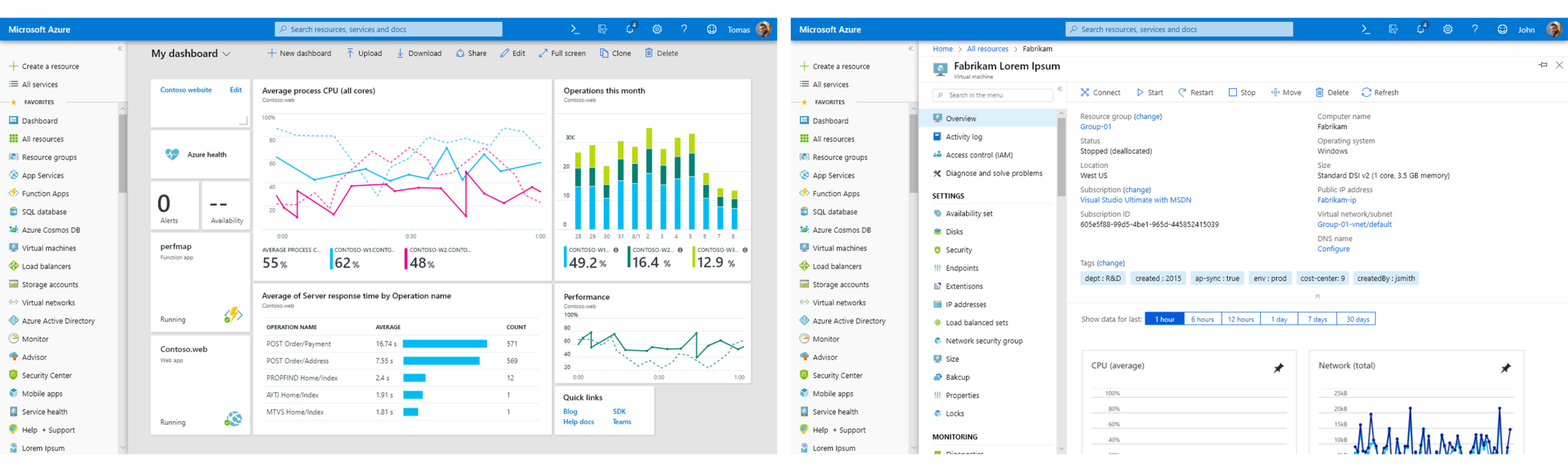Select the 30 days time range
1568x472 pixels.
coord(1357,319)
